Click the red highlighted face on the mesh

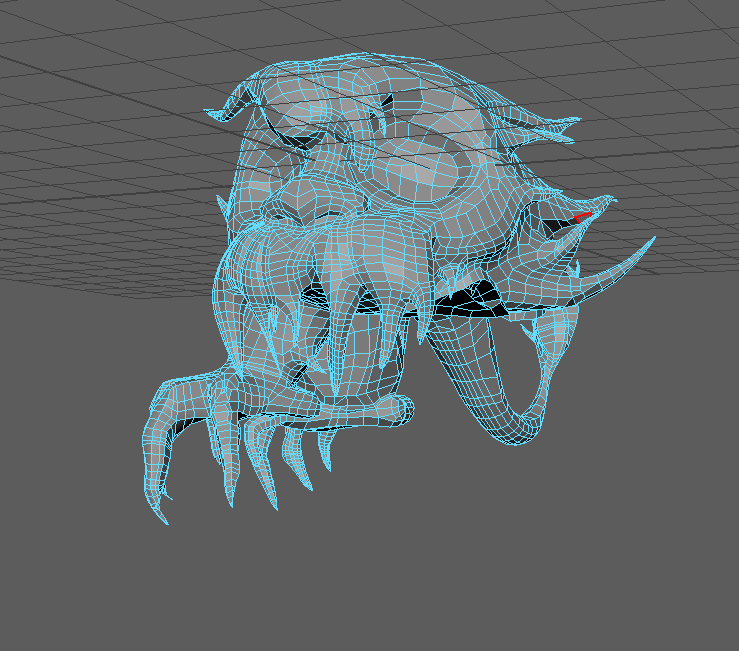(582, 216)
